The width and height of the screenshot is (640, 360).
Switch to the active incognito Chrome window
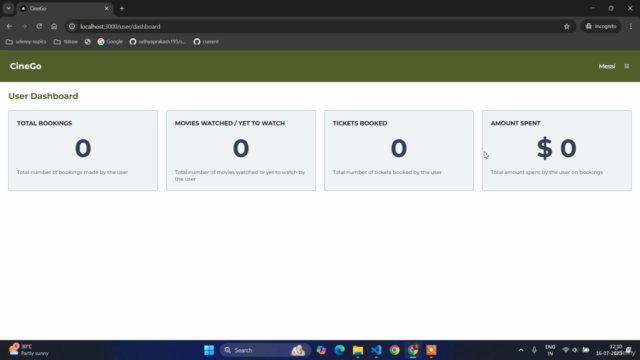click(413, 350)
